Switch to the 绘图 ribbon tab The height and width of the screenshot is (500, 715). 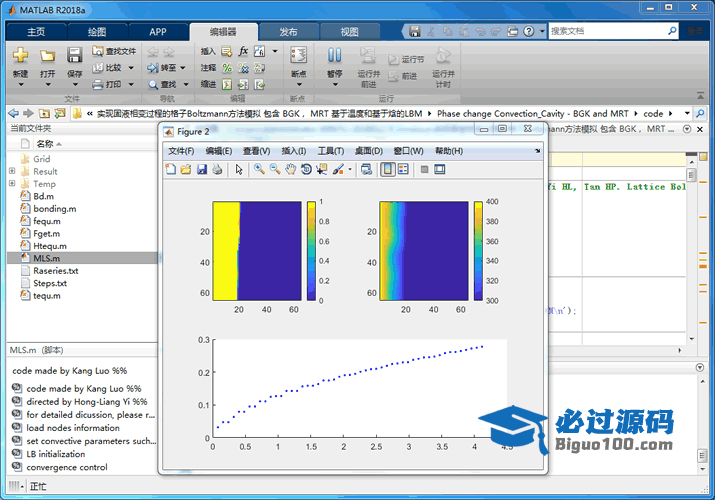point(97,32)
